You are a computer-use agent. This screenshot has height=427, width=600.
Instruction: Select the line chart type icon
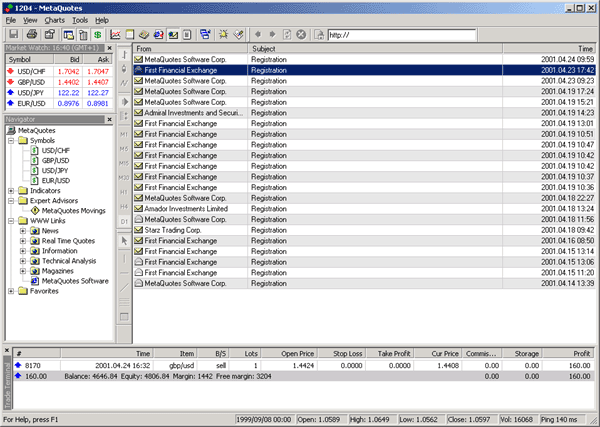click(124, 83)
